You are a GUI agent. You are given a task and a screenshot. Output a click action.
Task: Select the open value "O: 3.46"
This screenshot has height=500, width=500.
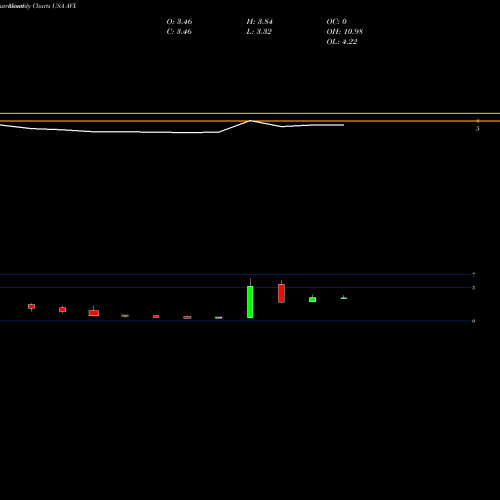click(x=179, y=22)
